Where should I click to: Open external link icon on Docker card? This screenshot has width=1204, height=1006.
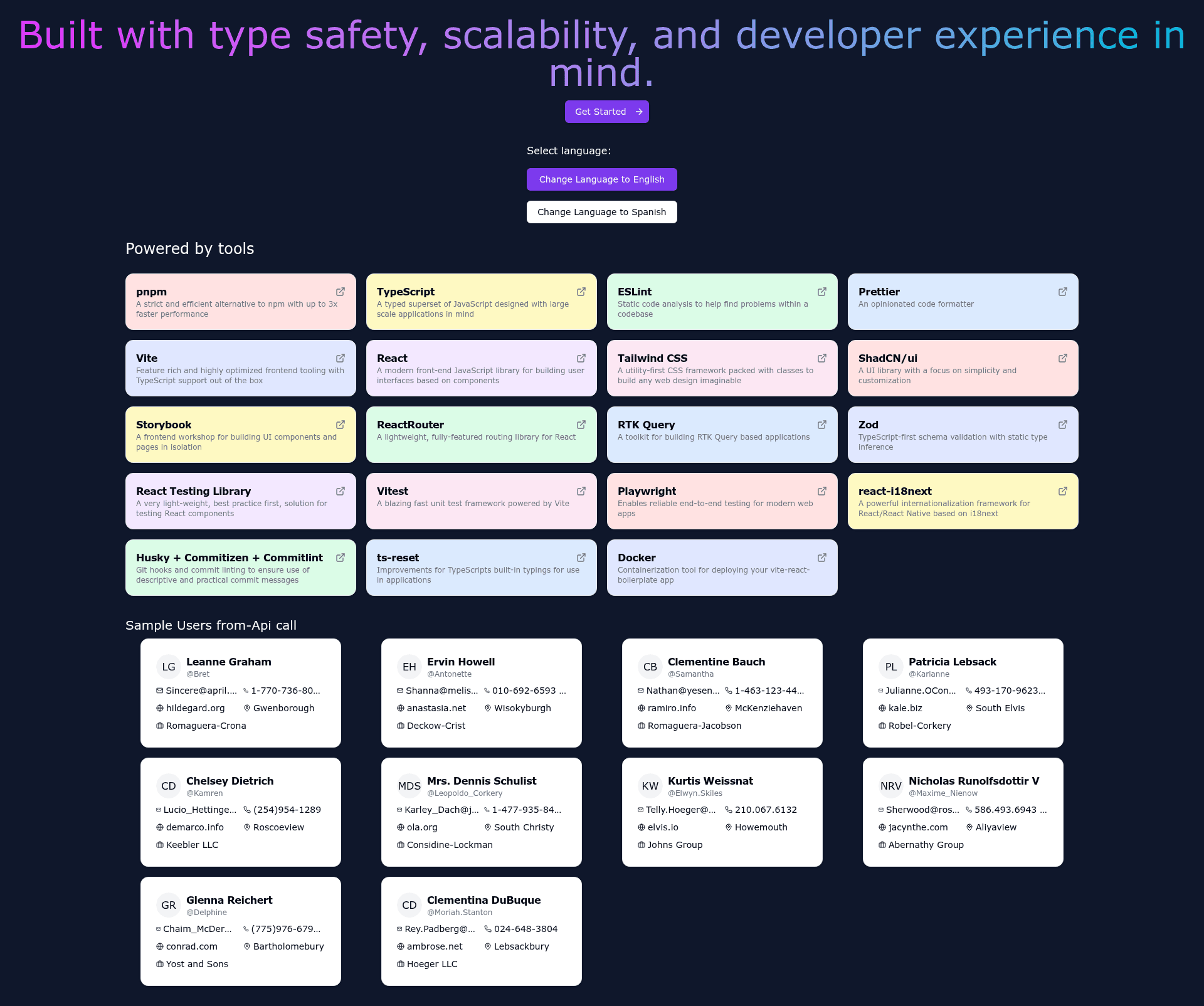click(822, 558)
